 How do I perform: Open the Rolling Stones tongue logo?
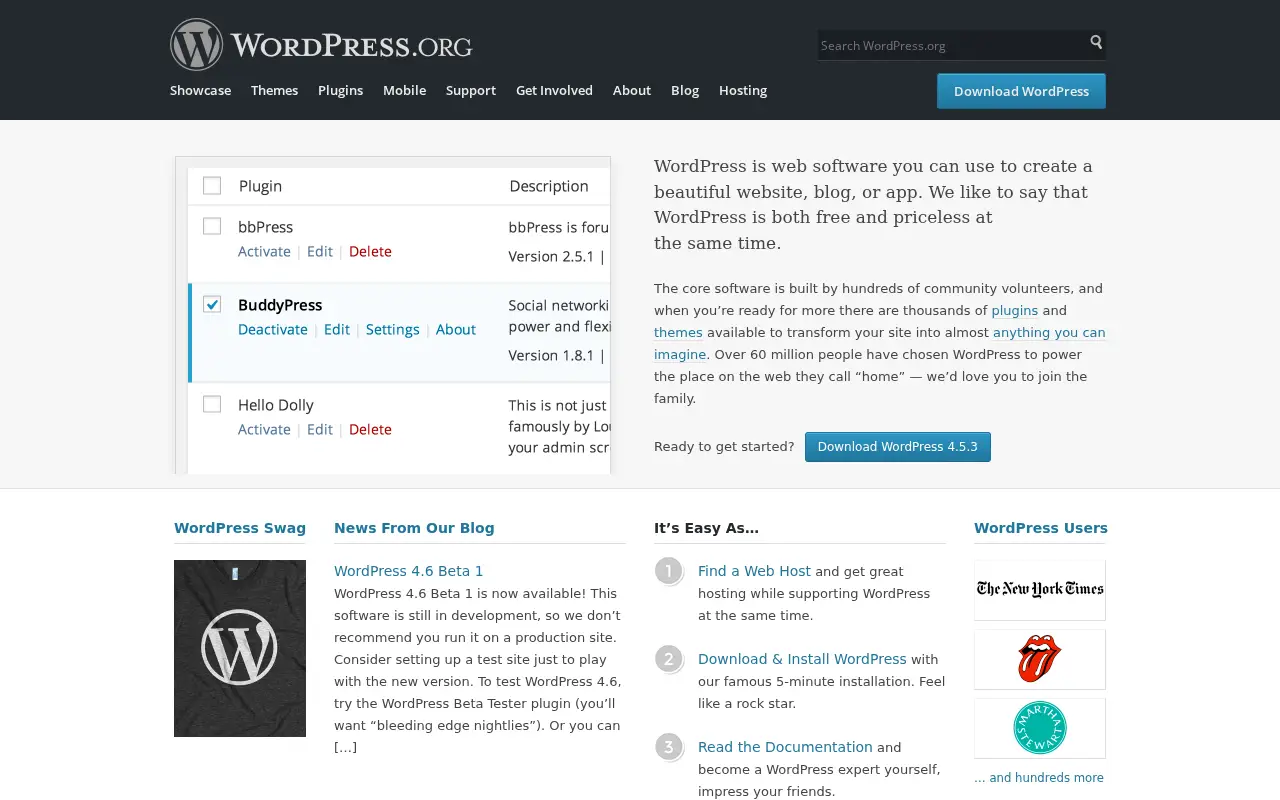(1040, 659)
